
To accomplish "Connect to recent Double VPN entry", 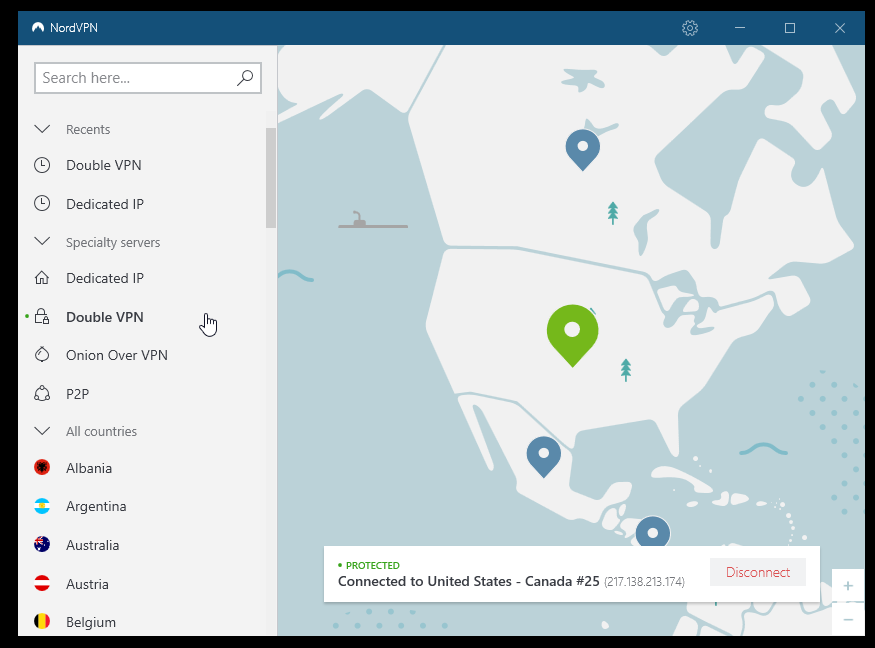I will [x=104, y=165].
